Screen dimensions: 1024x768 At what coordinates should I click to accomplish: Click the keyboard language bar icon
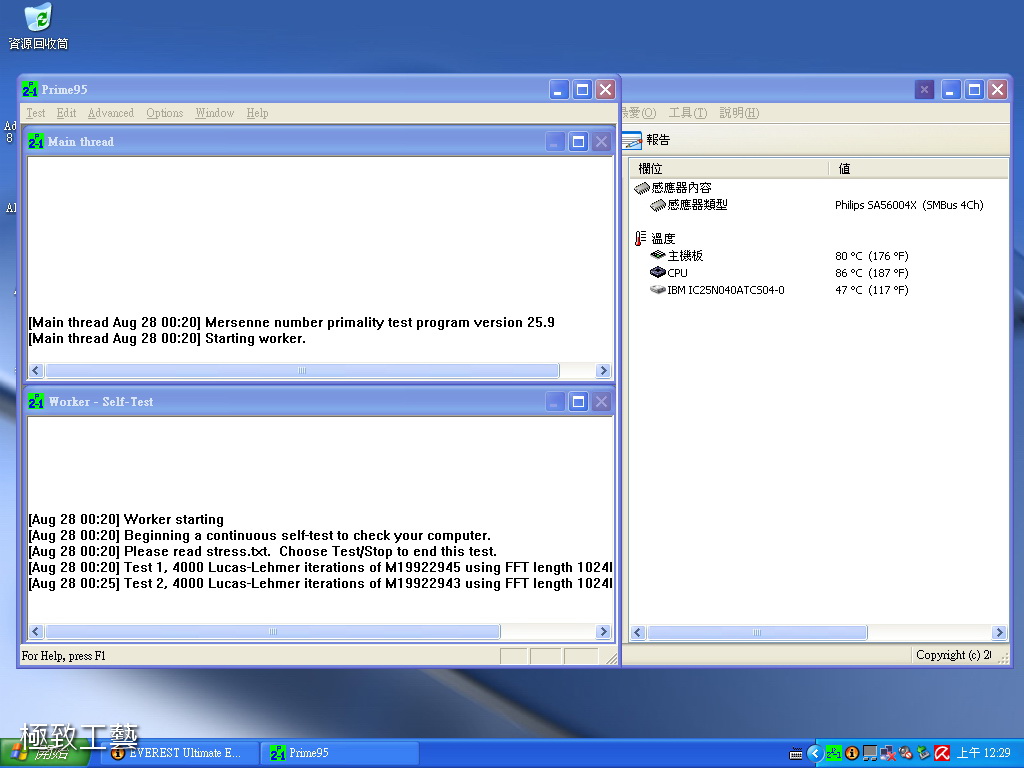tap(795, 754)
